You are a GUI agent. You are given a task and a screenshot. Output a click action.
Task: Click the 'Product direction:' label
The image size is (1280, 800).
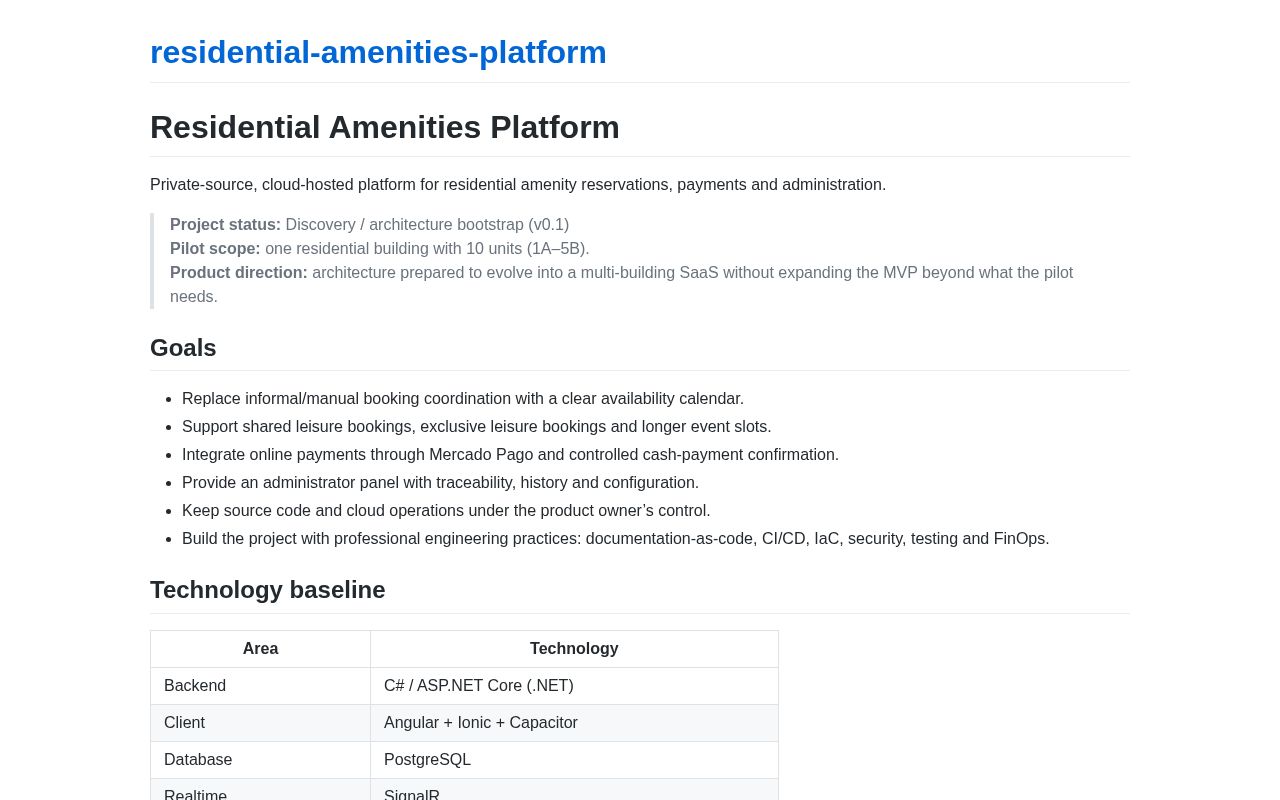coord(239,273)
